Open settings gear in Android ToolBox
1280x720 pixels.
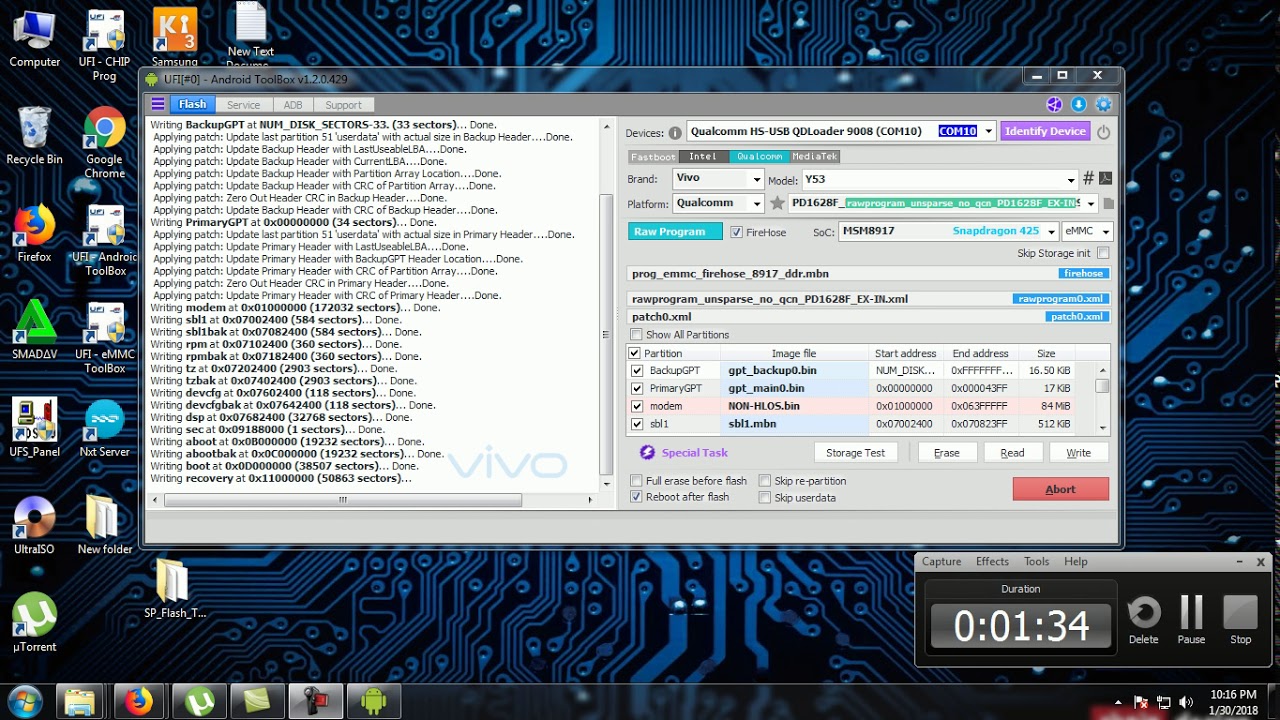pyautogui.click(x=1103, y=104)
